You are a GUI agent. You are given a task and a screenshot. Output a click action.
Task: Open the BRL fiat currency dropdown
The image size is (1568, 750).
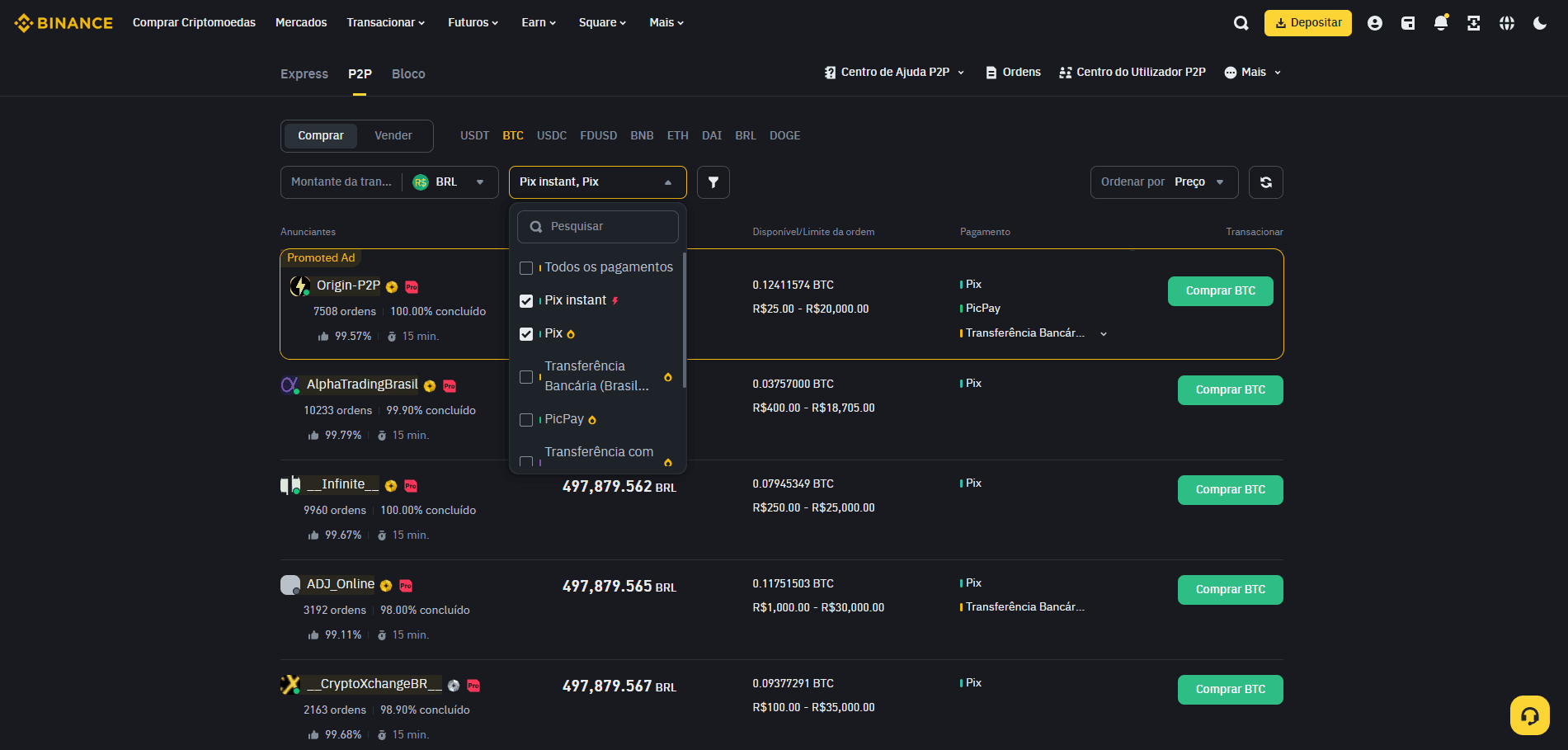[x=449, y=182]
